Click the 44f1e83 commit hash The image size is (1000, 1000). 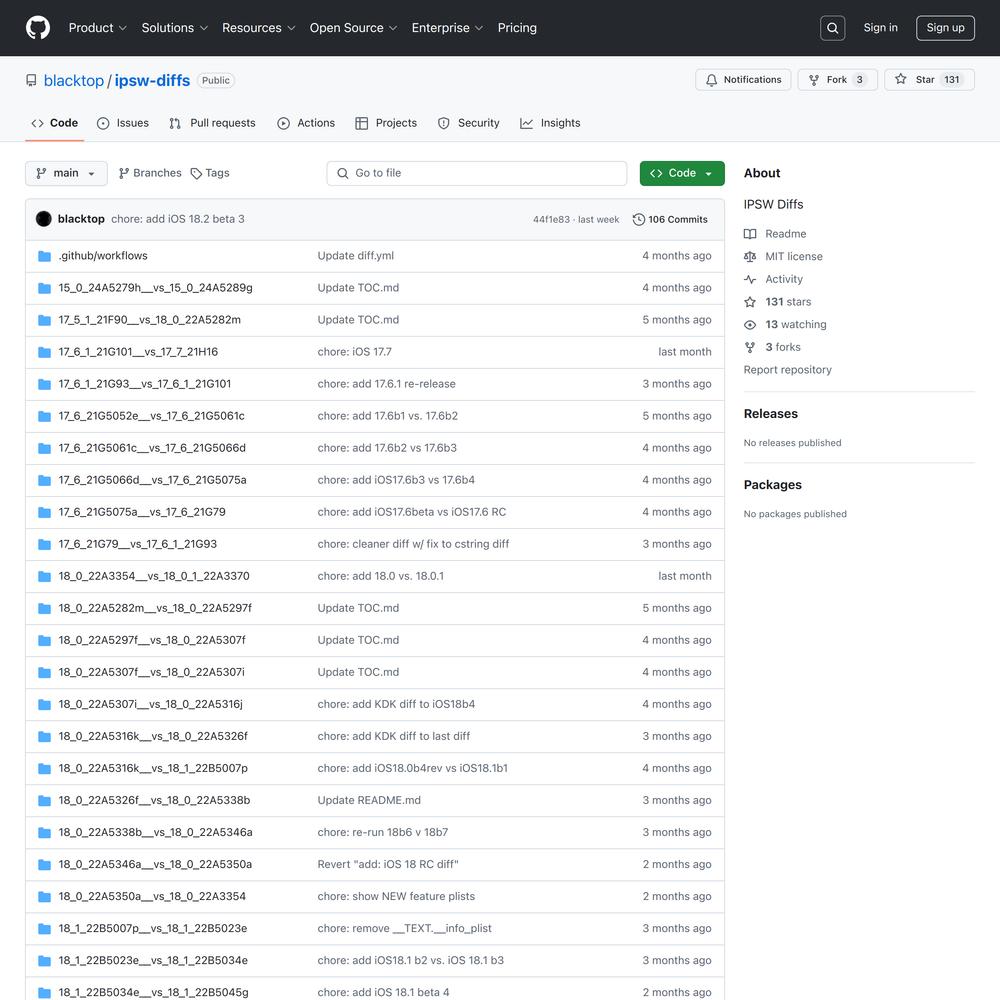tap(552, 219)
